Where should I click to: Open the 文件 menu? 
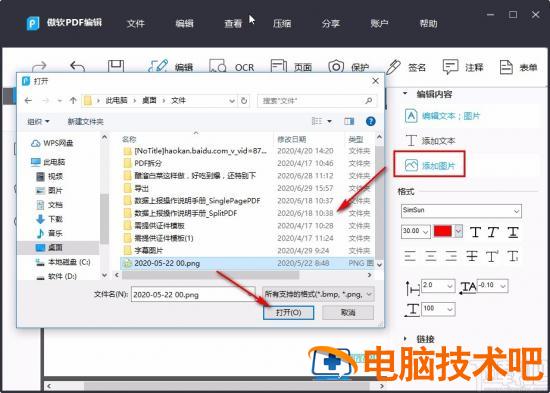click(135, 24)
